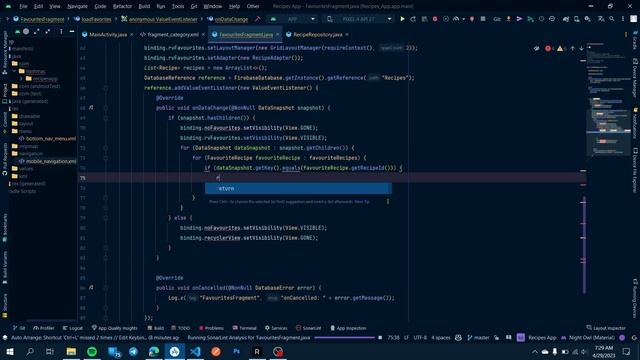Expand the recipesapp package folder

pyautogui.click(x=21, y=79)
